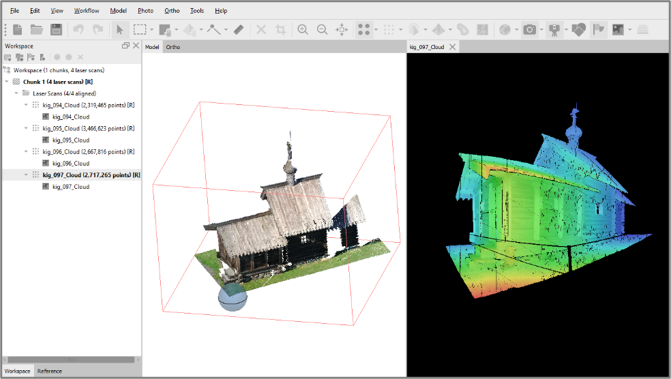Toggle Show Laser Scans tripod icon

(x=554, y=30)
